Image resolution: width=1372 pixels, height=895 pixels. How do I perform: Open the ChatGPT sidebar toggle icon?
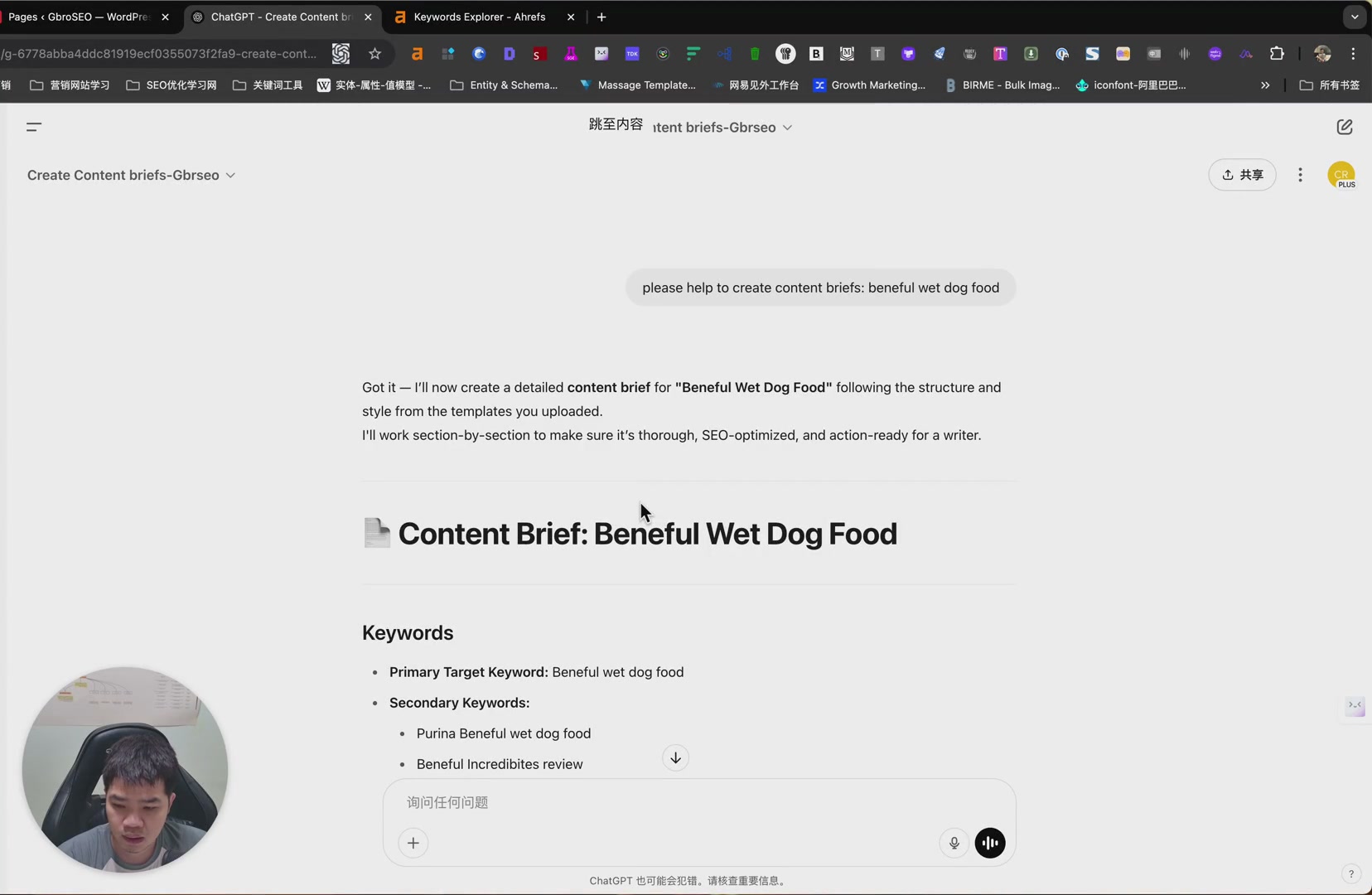(34, 127)
